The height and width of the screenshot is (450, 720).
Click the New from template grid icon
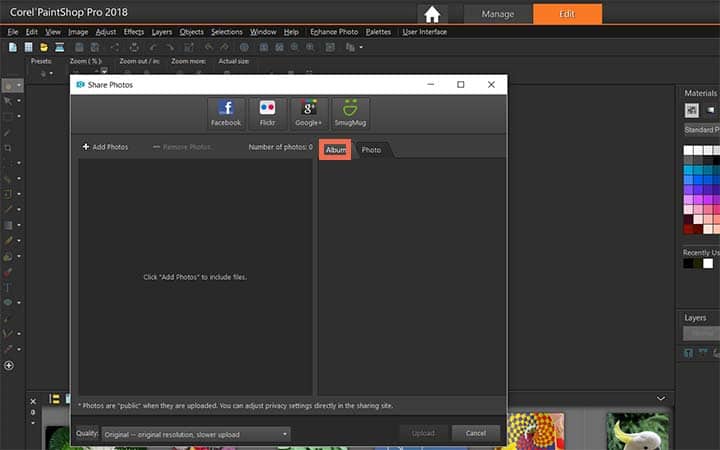tap(28, 47)
